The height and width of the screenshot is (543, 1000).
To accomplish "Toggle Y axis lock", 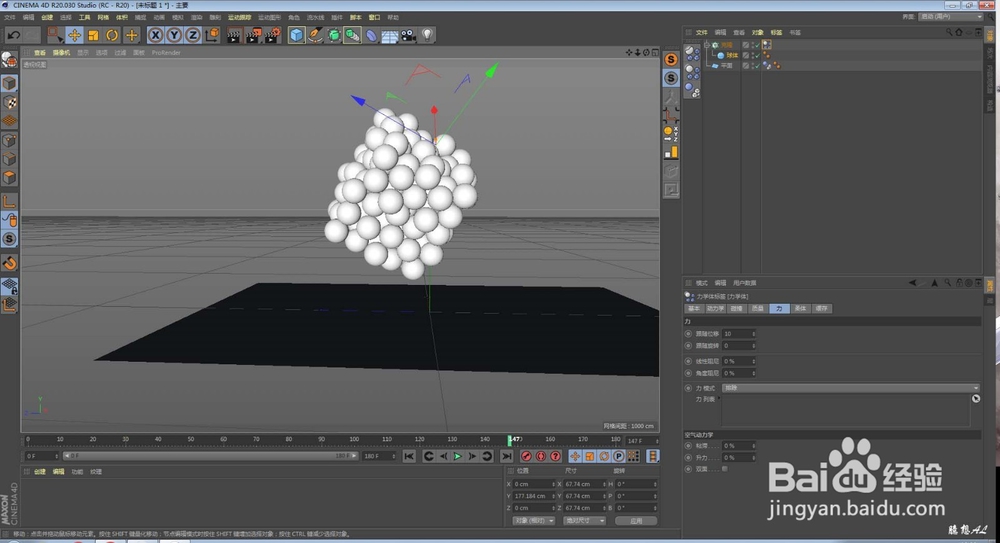I will [174, 35].
